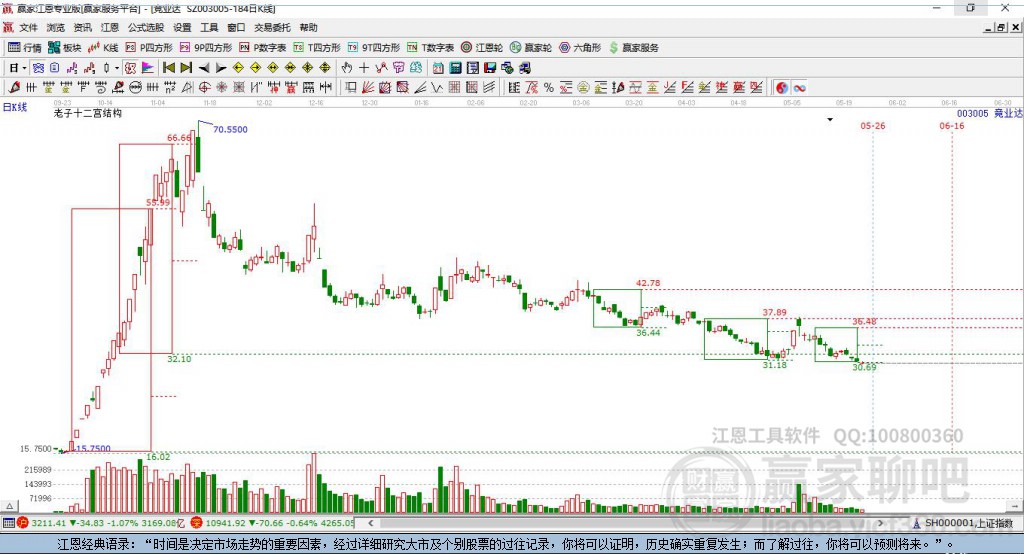
Task: Open the 资讯 menu
Action: point(82,27)
